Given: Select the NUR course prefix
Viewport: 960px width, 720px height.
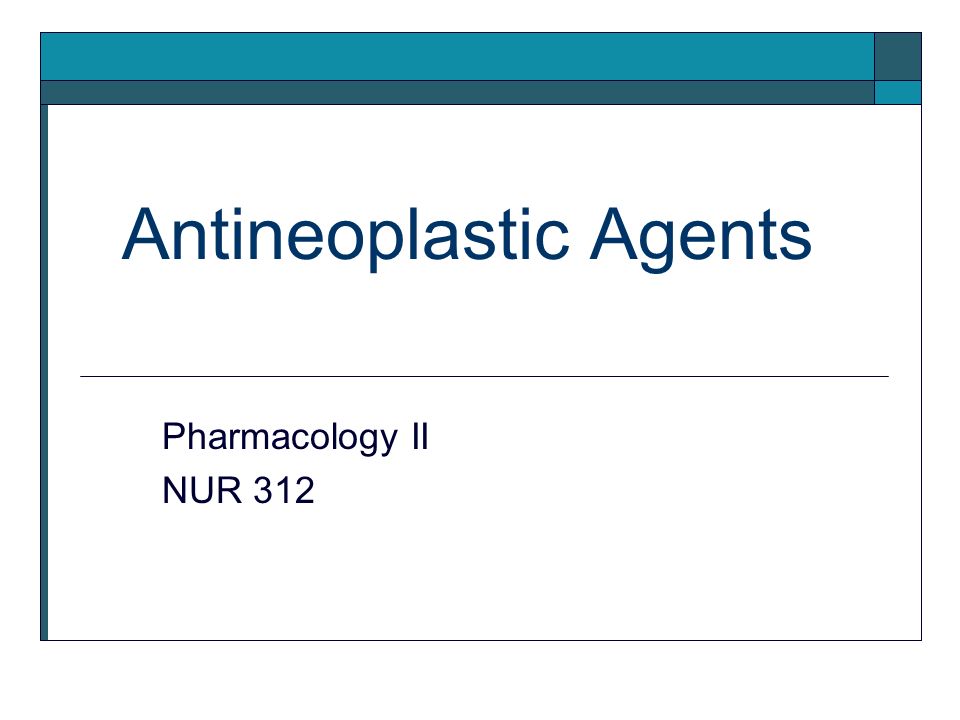Looking at the screenshot, I should coord(202,490).
